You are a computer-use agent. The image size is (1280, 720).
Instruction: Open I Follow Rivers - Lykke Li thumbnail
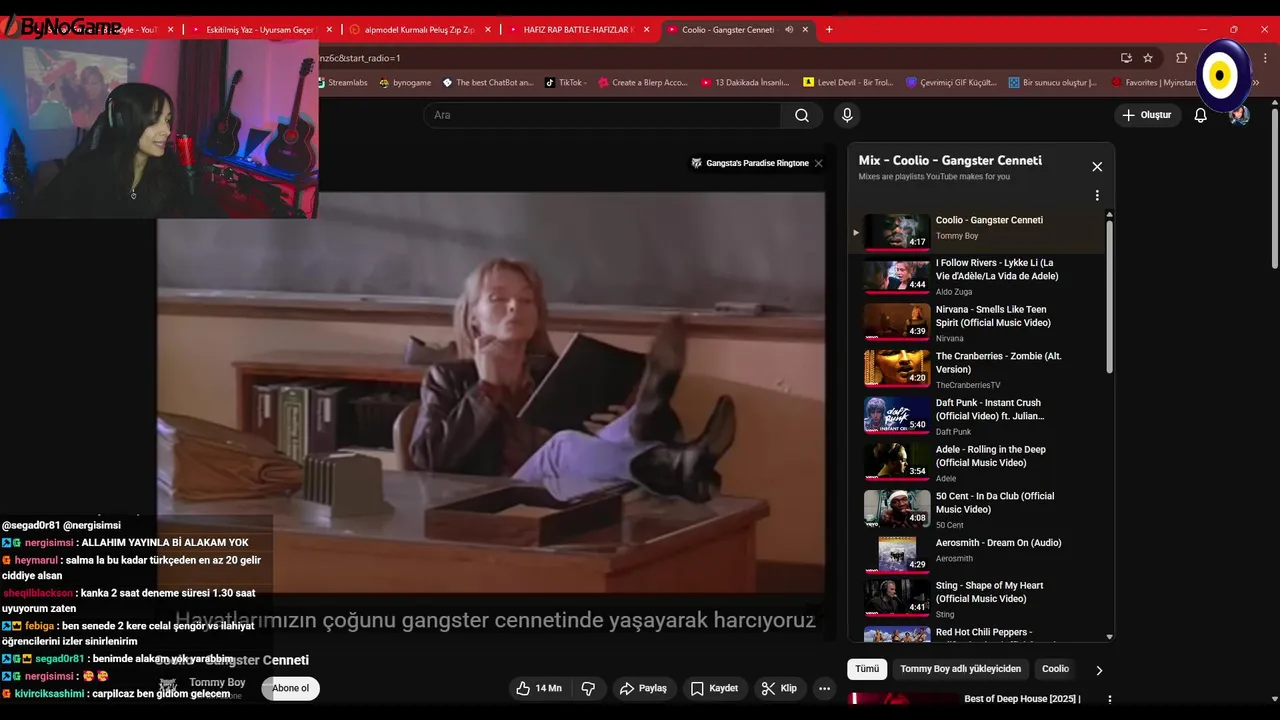(897, 277)
